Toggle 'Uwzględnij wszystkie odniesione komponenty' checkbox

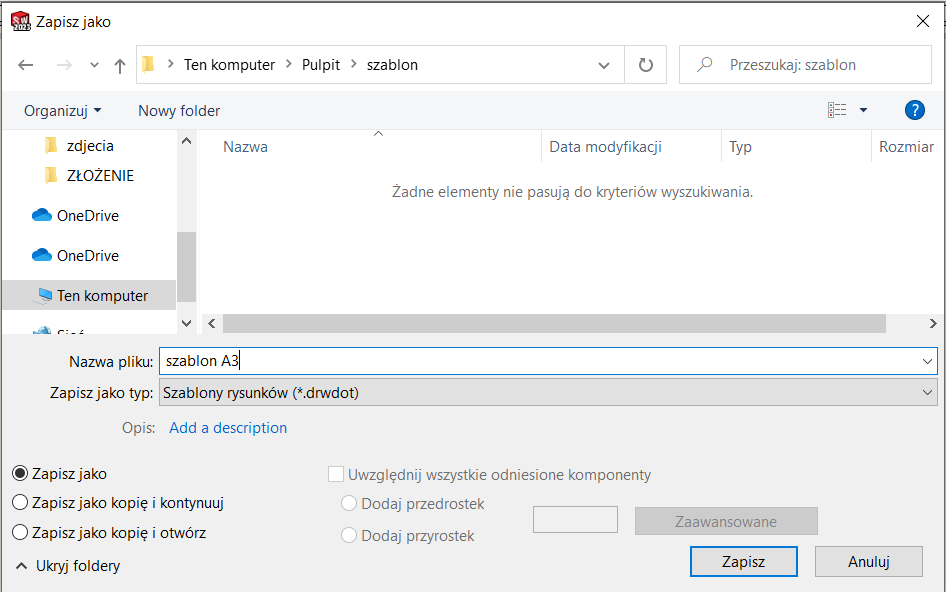(x=336, y=474)
